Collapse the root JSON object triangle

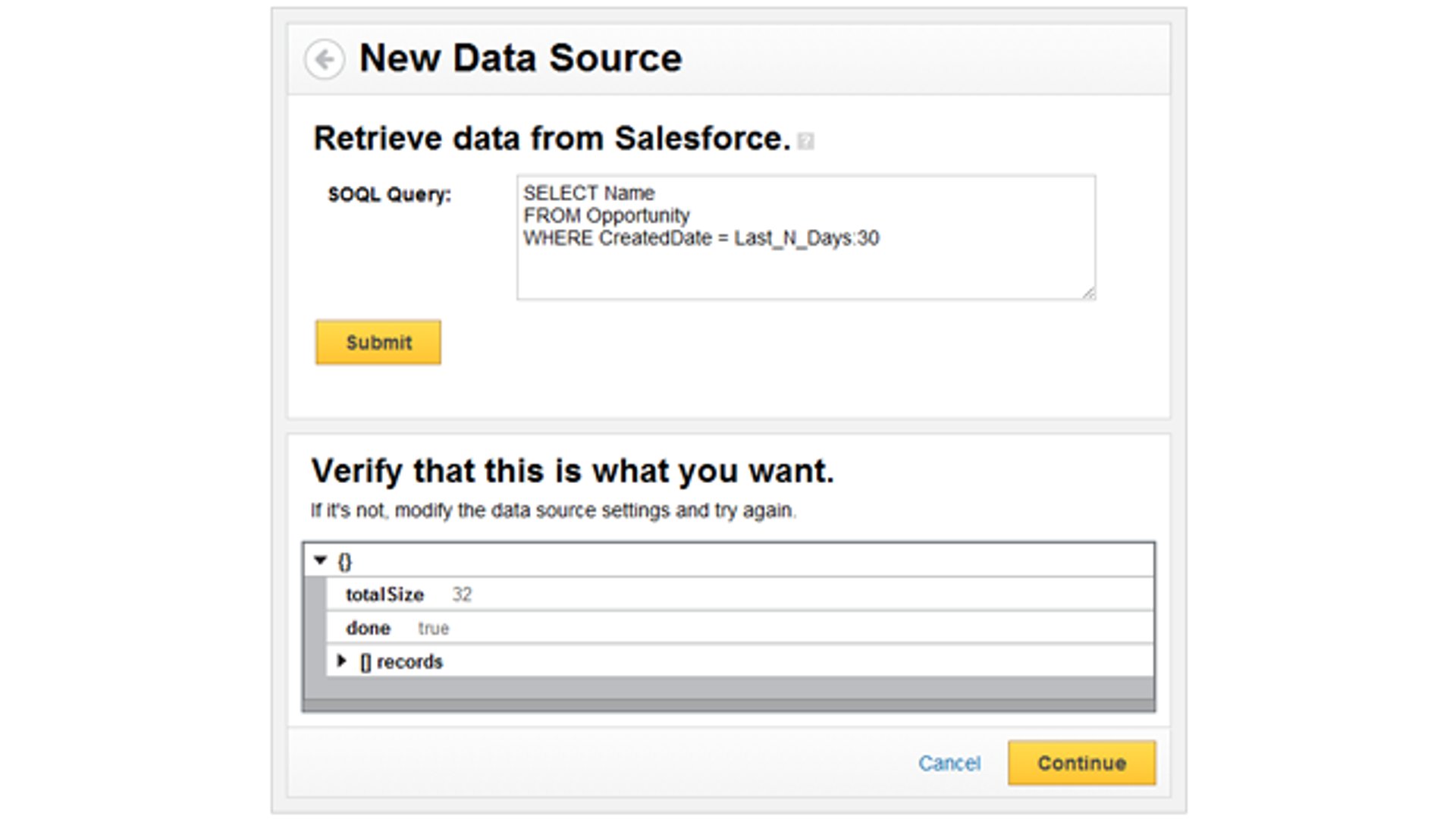click(320, 561)
